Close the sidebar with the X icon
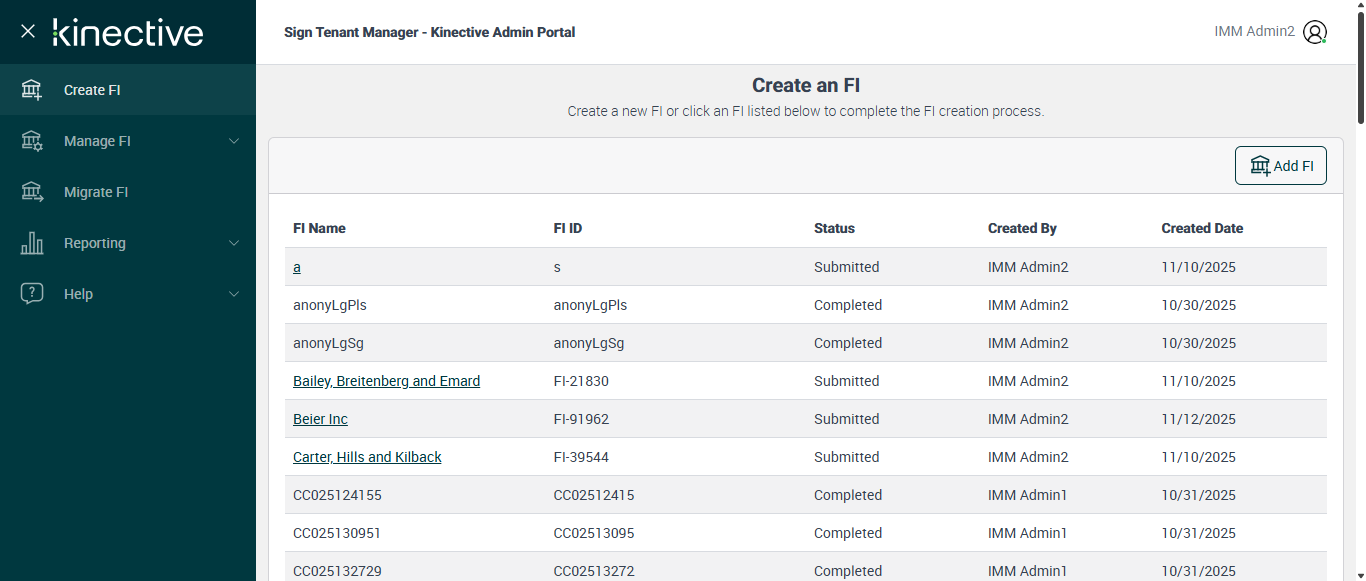This screenshot has height=581, width=1366. 28,32
